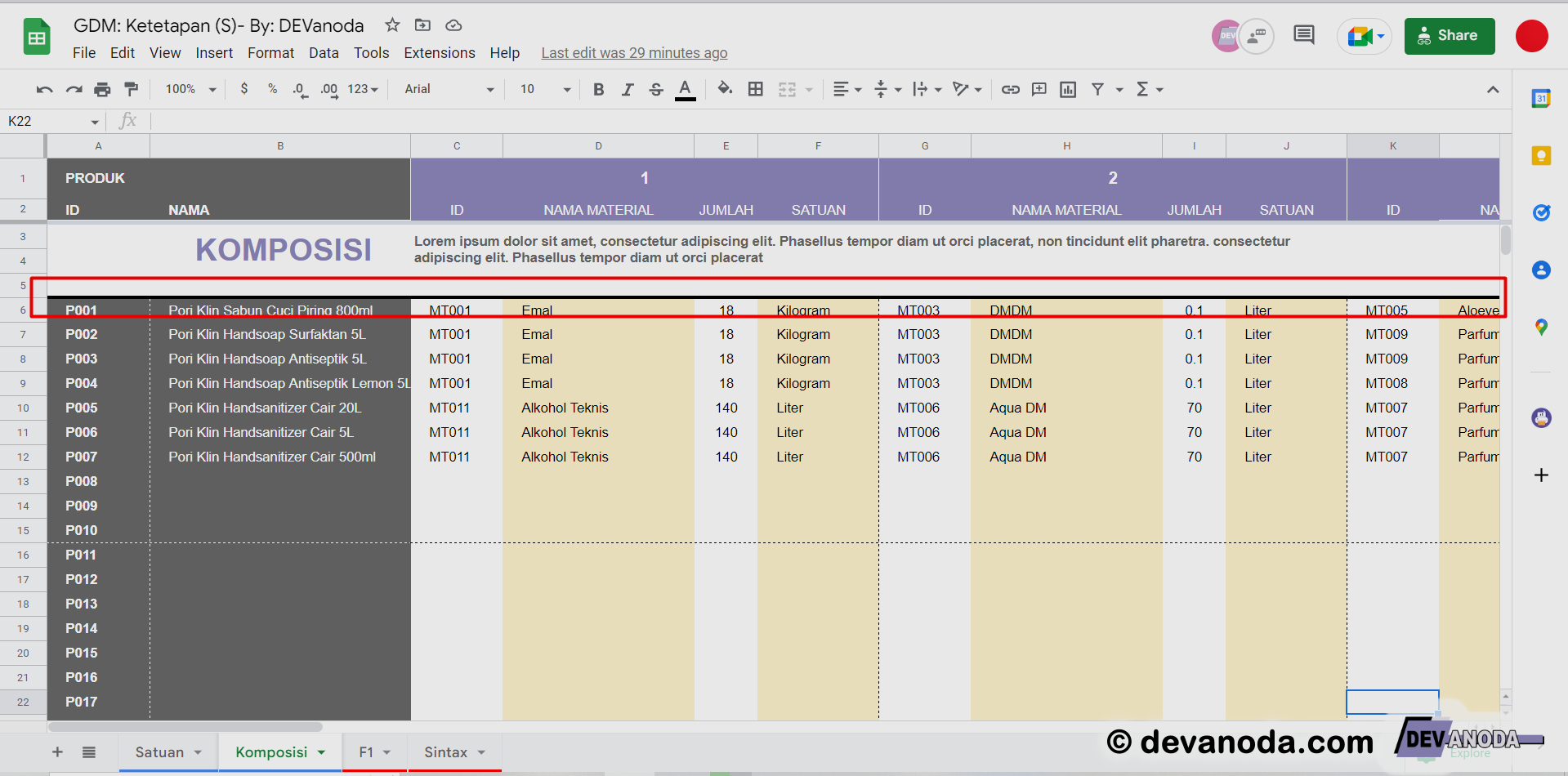Select the Paint format tool
Viewport: 1568px width, 776px height.
(131, 89)
